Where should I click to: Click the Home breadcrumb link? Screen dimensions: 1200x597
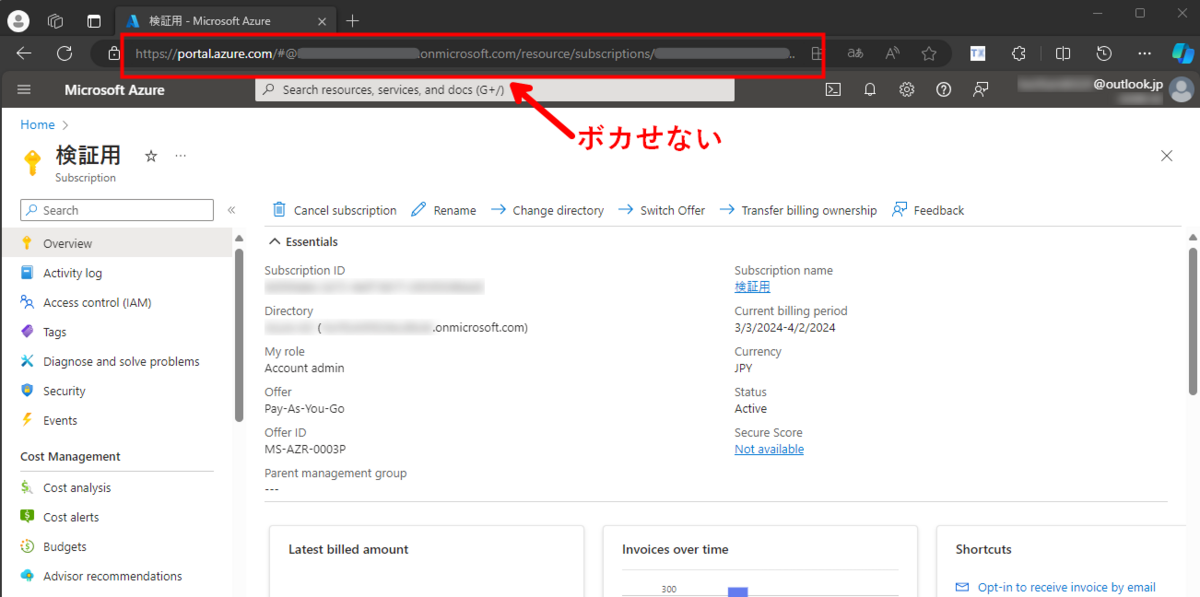[x=38, y=125]
